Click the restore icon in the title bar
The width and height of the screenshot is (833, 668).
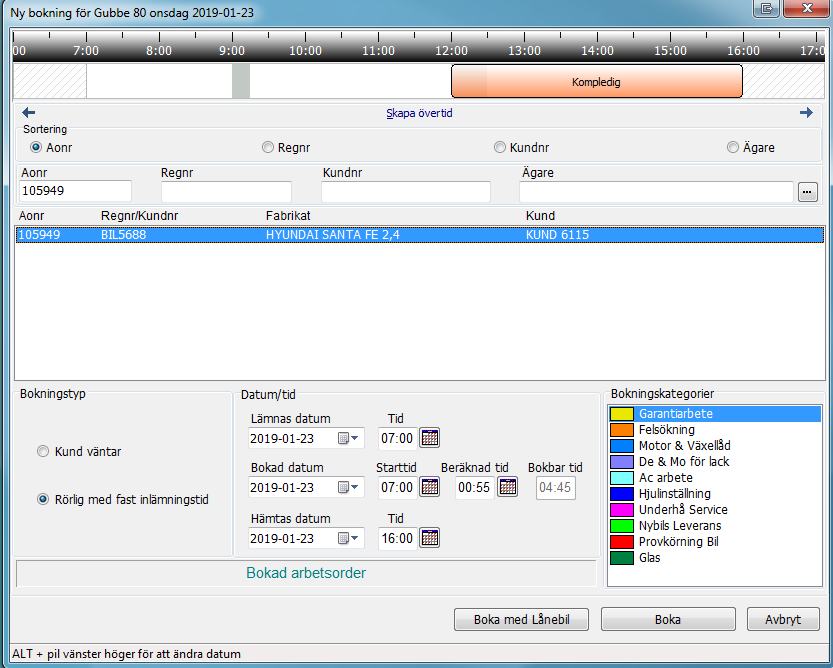pyautogui.click(x=769, y=9)
